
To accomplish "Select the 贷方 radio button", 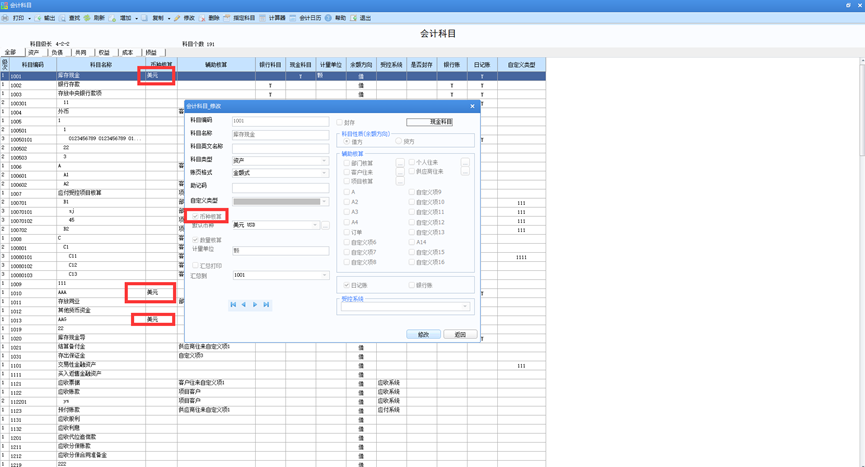I will (x=399, y=141).
